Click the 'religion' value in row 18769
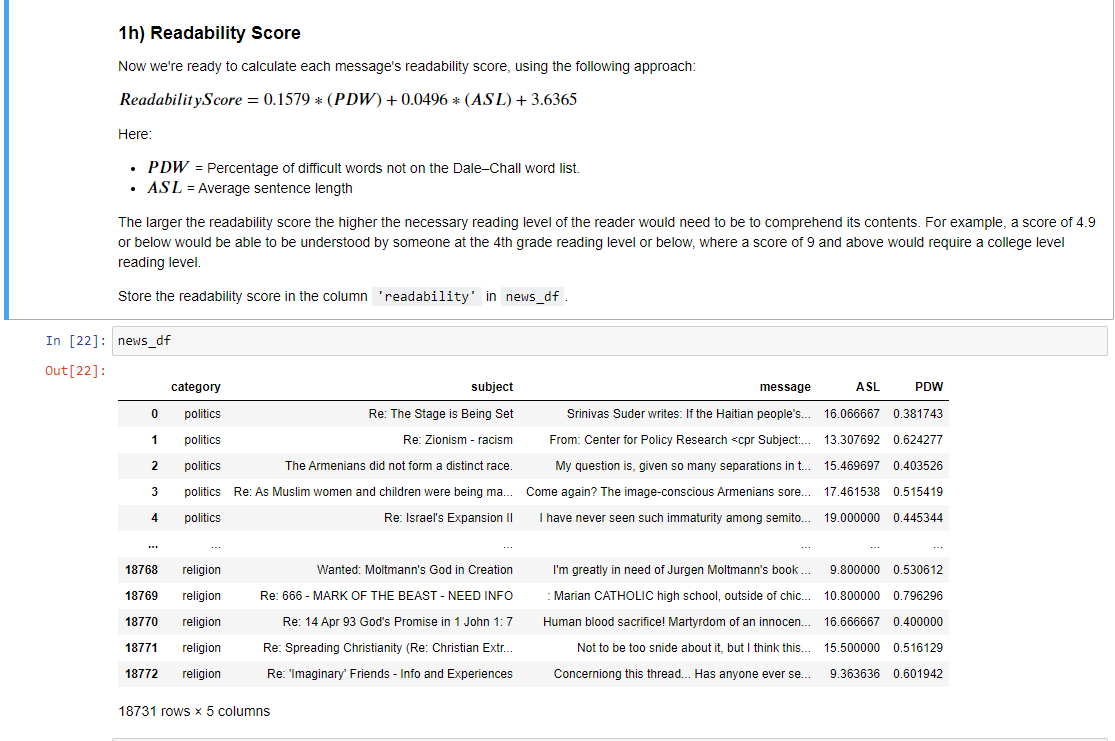 [x=203, y=595]
